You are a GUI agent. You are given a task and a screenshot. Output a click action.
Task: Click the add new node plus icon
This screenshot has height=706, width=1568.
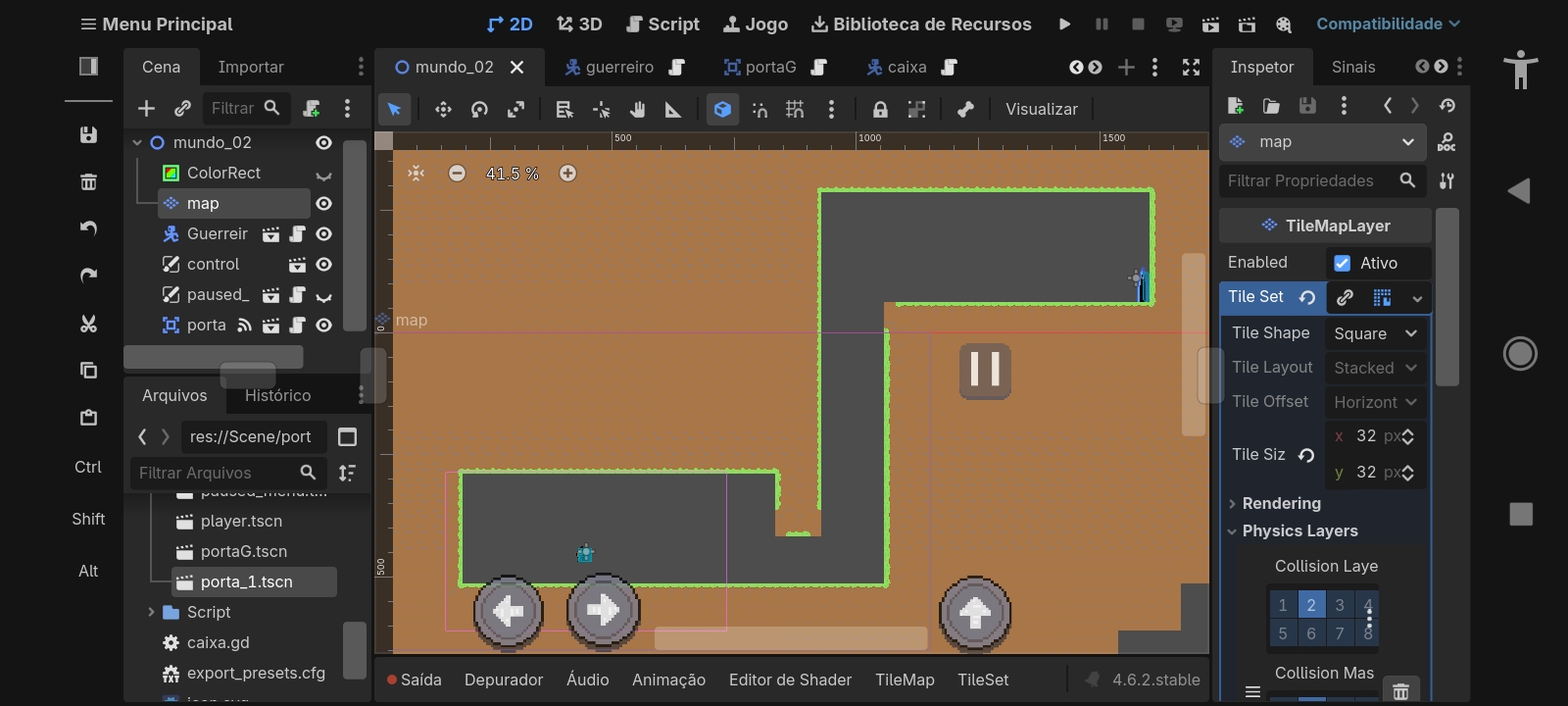pos(146,108)
